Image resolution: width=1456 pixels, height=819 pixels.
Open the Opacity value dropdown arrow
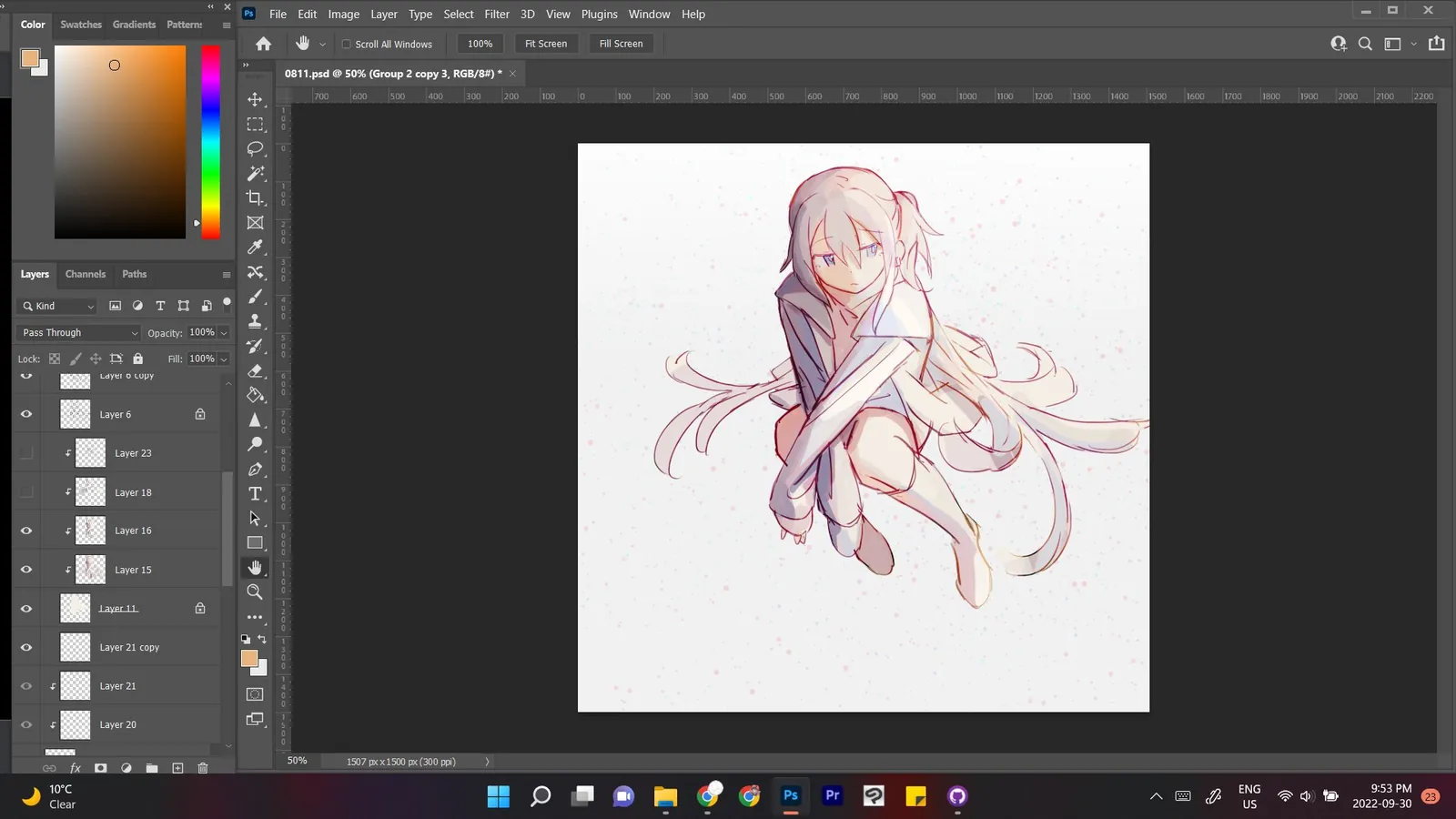pyautogui.click(x=224, y=333)
